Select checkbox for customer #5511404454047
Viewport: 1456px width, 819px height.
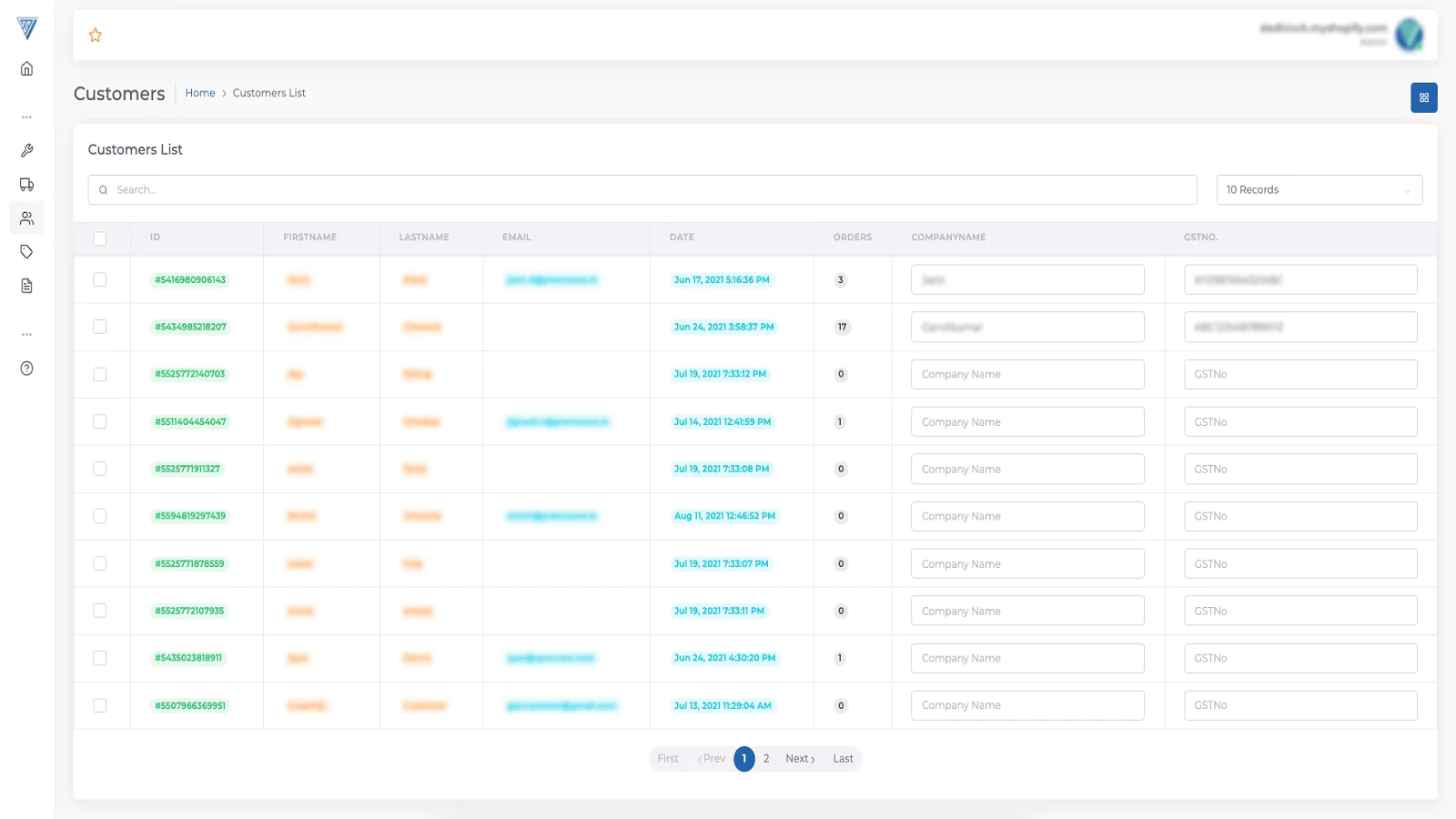100,421
